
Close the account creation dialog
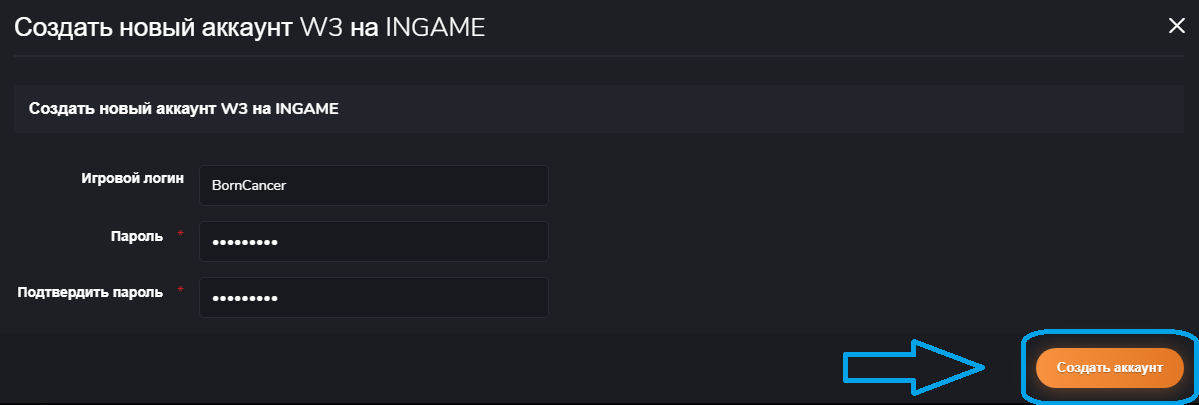[1176, 27]
